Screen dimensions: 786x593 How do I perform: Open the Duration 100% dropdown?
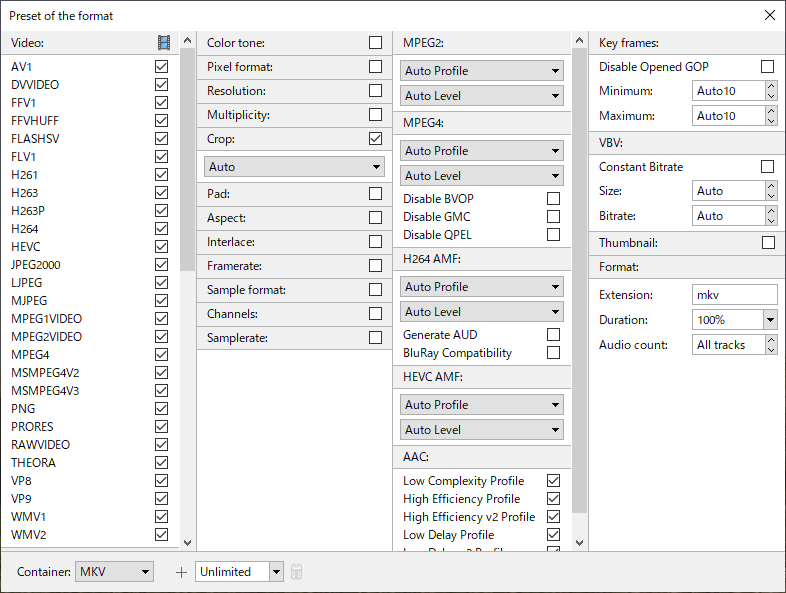point(734,319)
